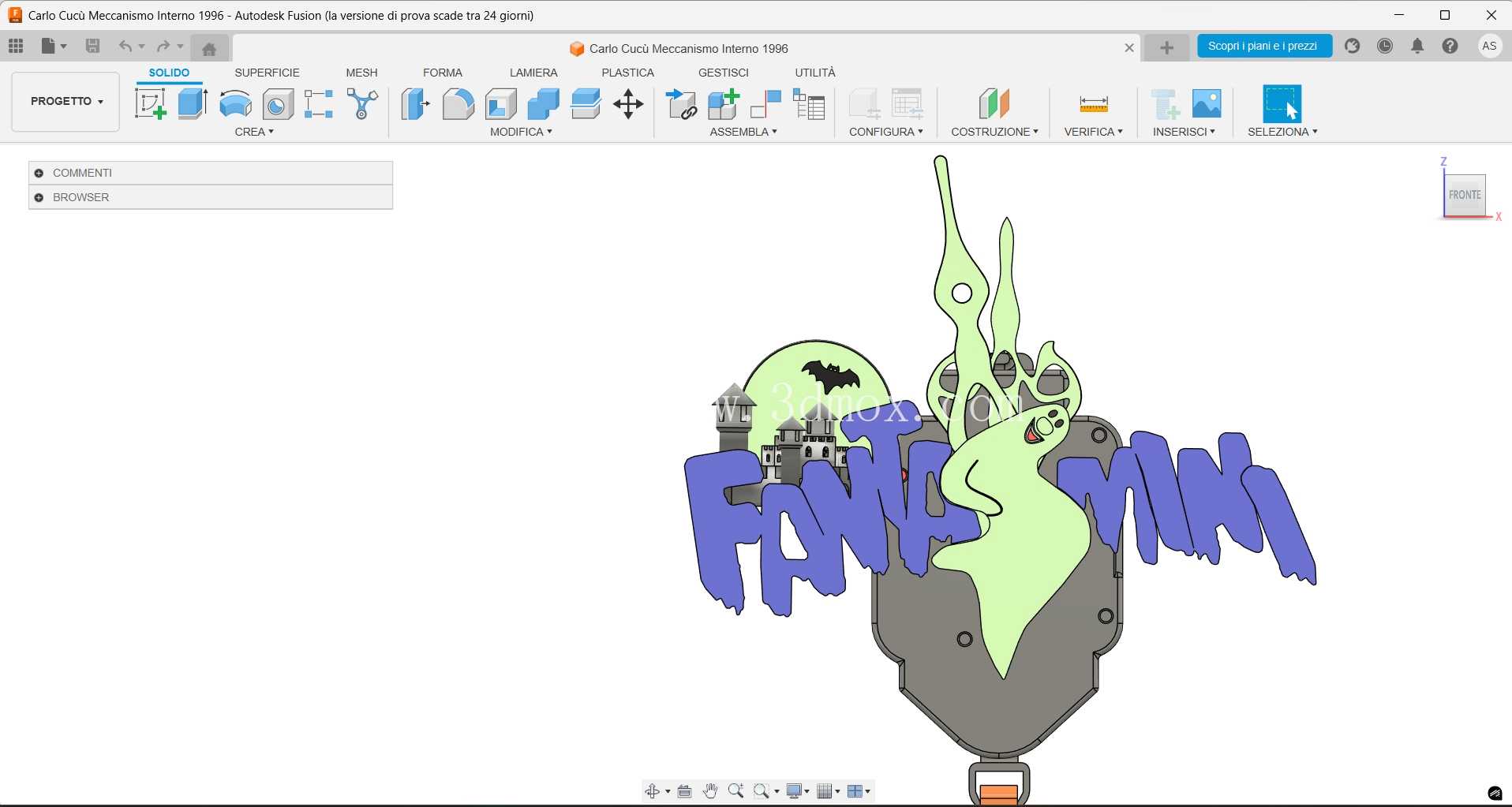Switch to the GESTISCI tab
Screen dimensions: 1512x807
pyautogui.click(x=724, y=73)
